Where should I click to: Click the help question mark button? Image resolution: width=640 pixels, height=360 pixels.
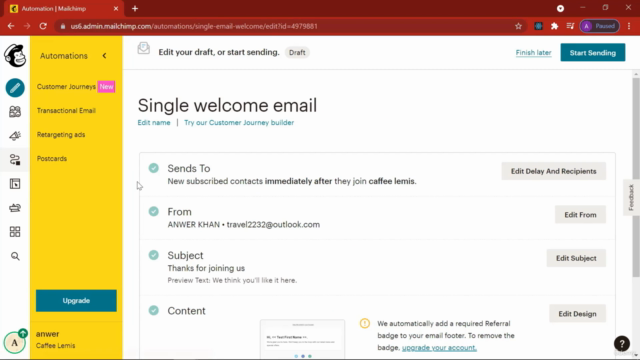[x=622, y=344]
